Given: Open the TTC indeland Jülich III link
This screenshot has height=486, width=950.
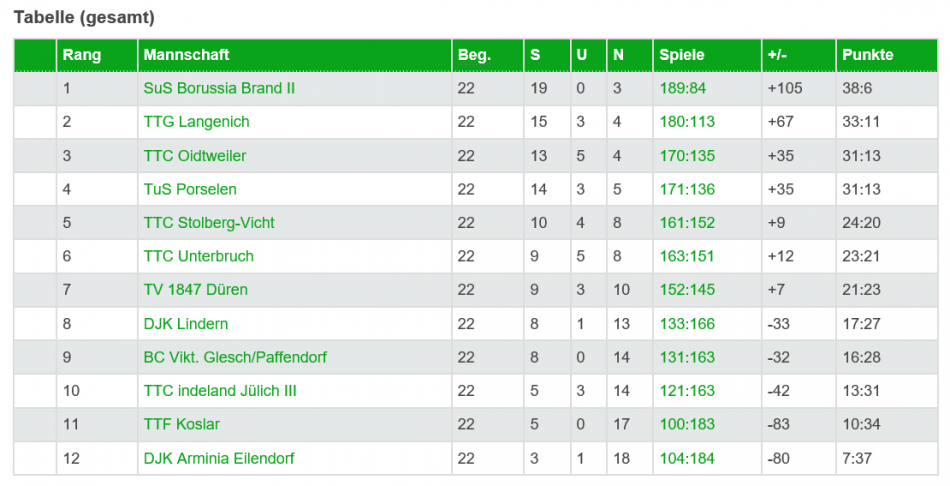Looking at the screenshot, I should [x=220, y=391].
